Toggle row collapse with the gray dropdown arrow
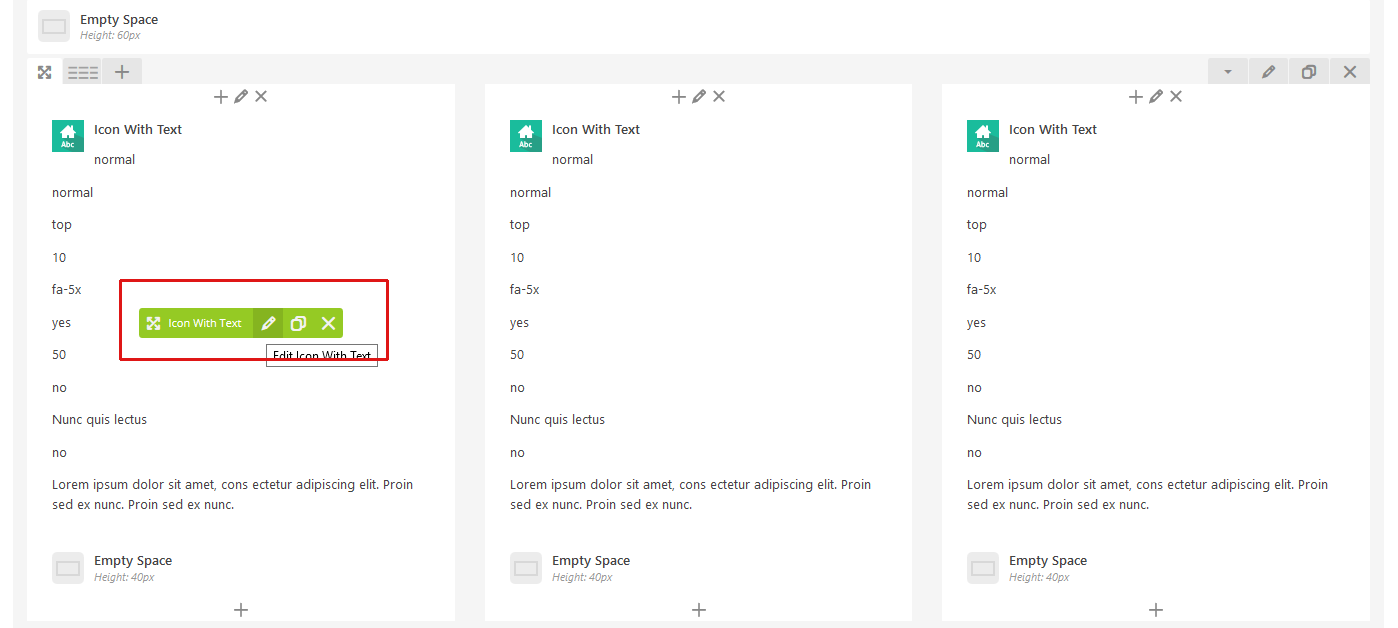Viewport: 1398px width, 628px height. (1227, 72)
